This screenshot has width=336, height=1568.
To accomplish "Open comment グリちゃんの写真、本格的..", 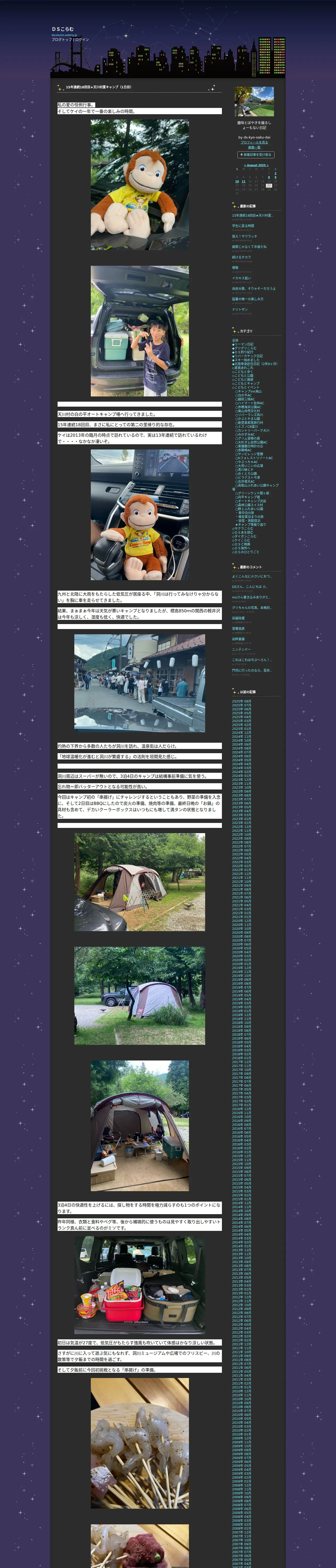I will point(251,608).
